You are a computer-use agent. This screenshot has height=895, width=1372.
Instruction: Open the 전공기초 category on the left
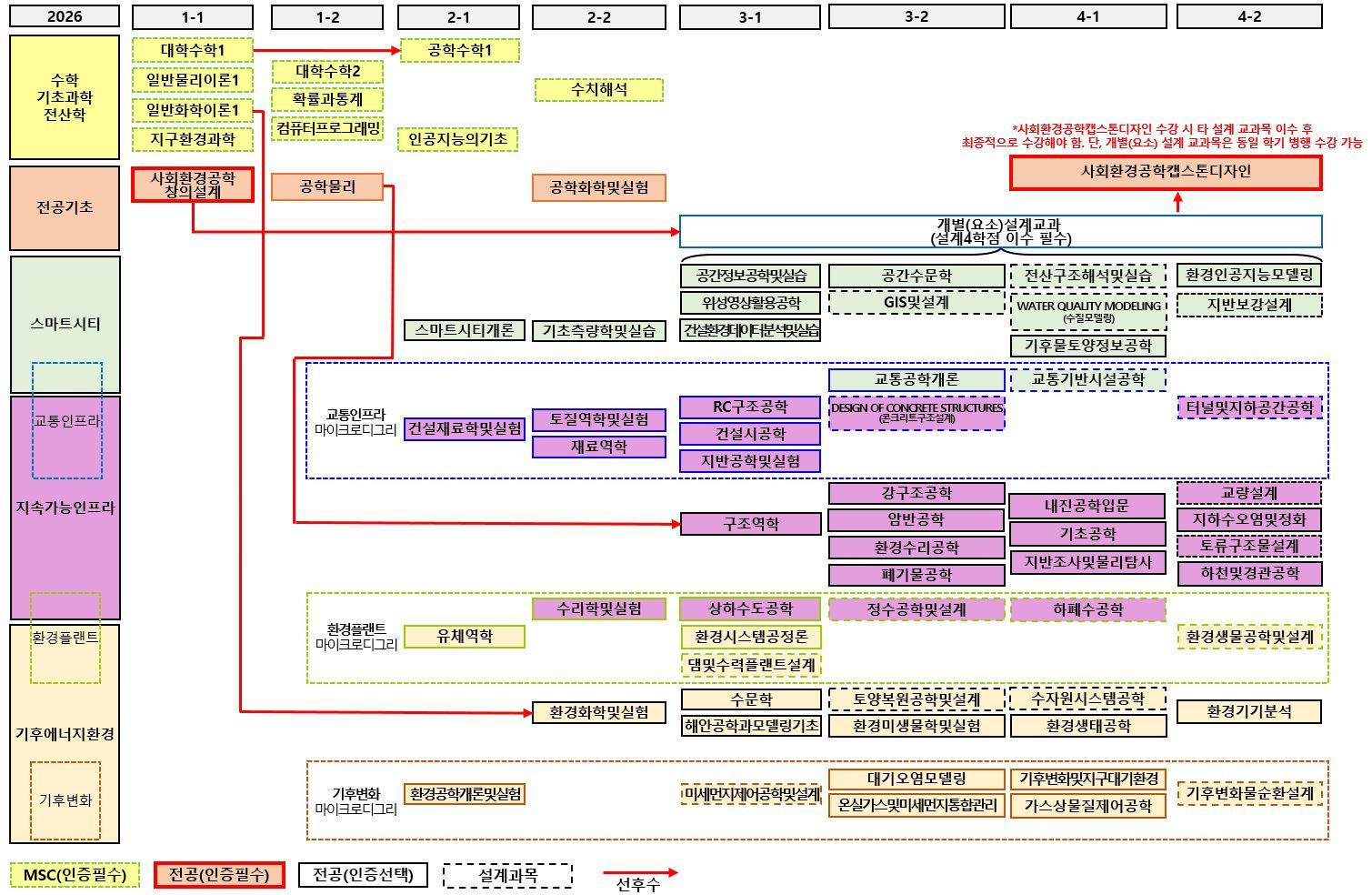pyautogui.click(x=65, y=207)
